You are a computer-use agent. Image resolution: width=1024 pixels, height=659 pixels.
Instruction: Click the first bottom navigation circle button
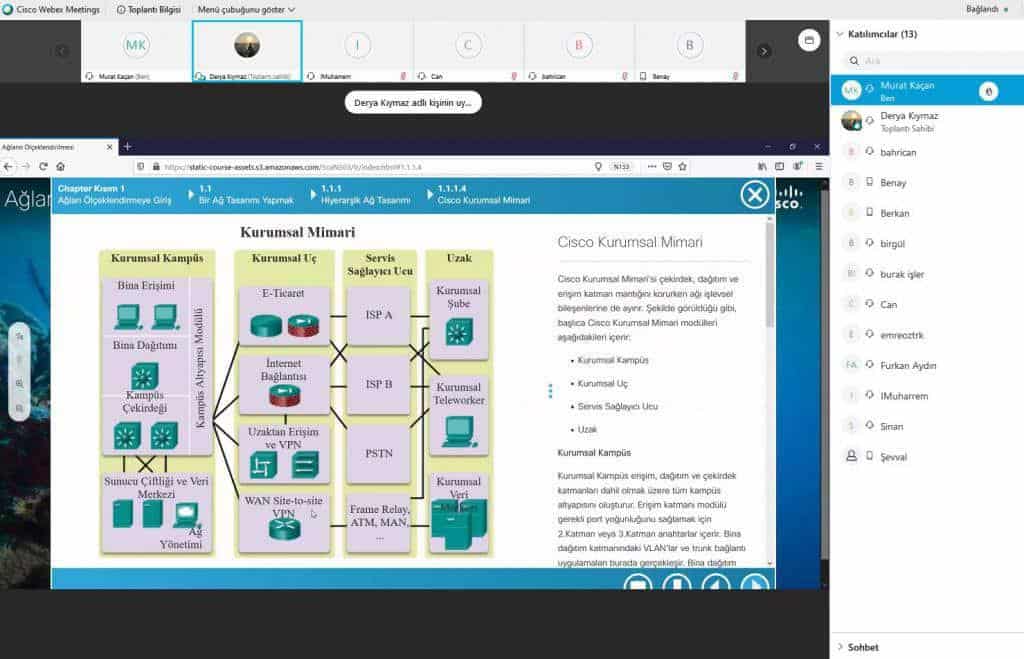[x=638, y=583]
